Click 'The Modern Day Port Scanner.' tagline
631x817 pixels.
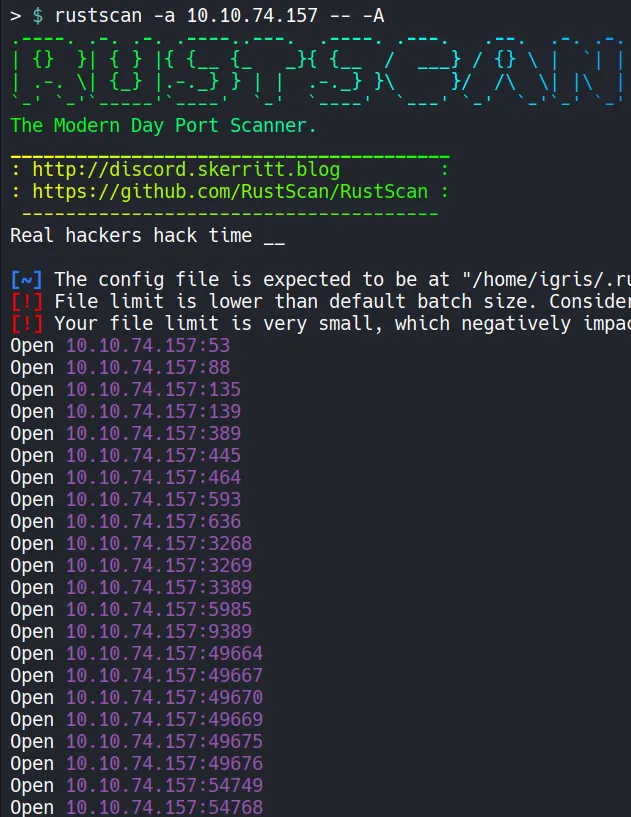coord(163,126)
